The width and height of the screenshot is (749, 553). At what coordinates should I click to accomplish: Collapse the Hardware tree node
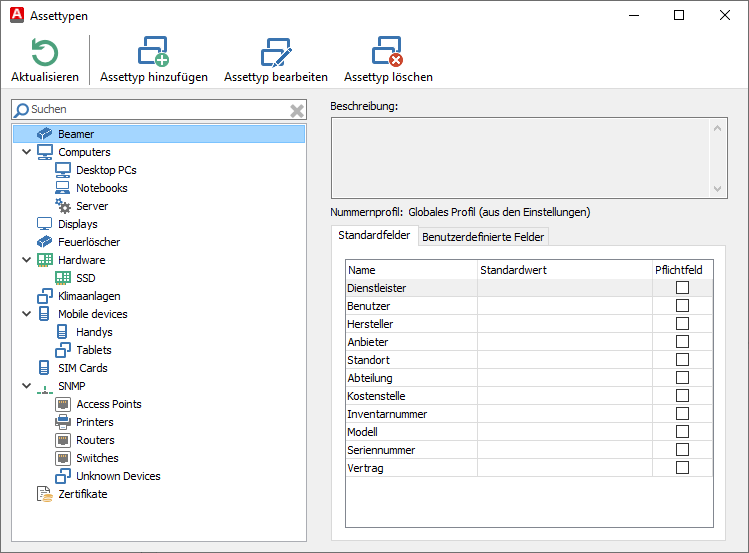pos(27,260)
